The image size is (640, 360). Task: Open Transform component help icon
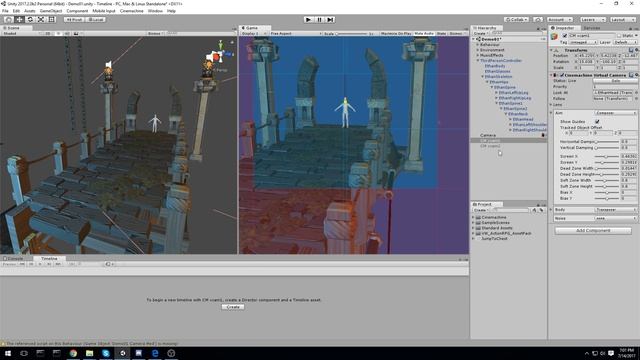pyautogui.click(x=631, y=50)
